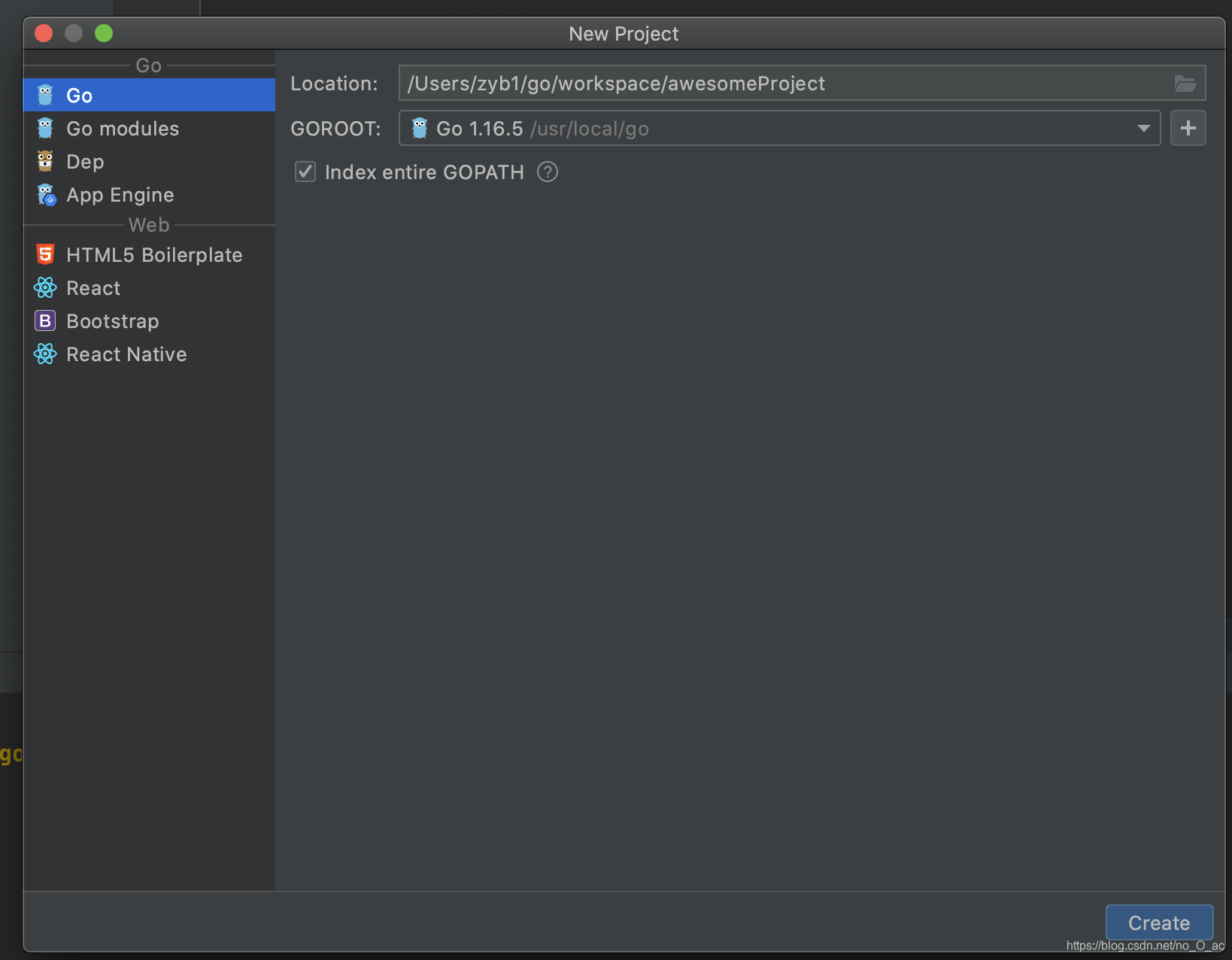Open help for Index entire GOPATH

[548, 172]
